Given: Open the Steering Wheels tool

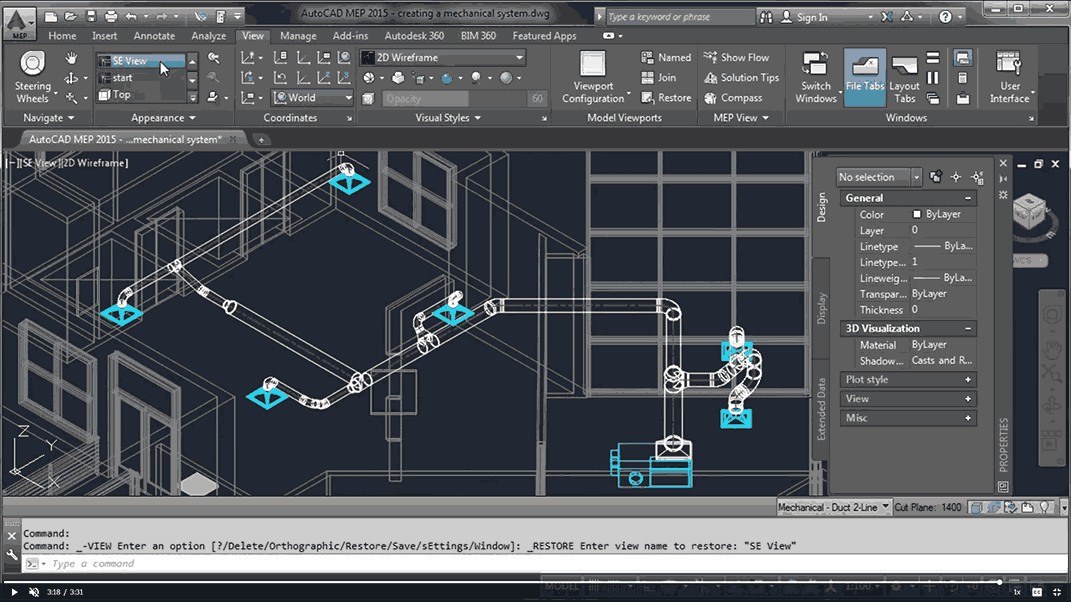Looking at the screenshot, I should tap(32, 77).
